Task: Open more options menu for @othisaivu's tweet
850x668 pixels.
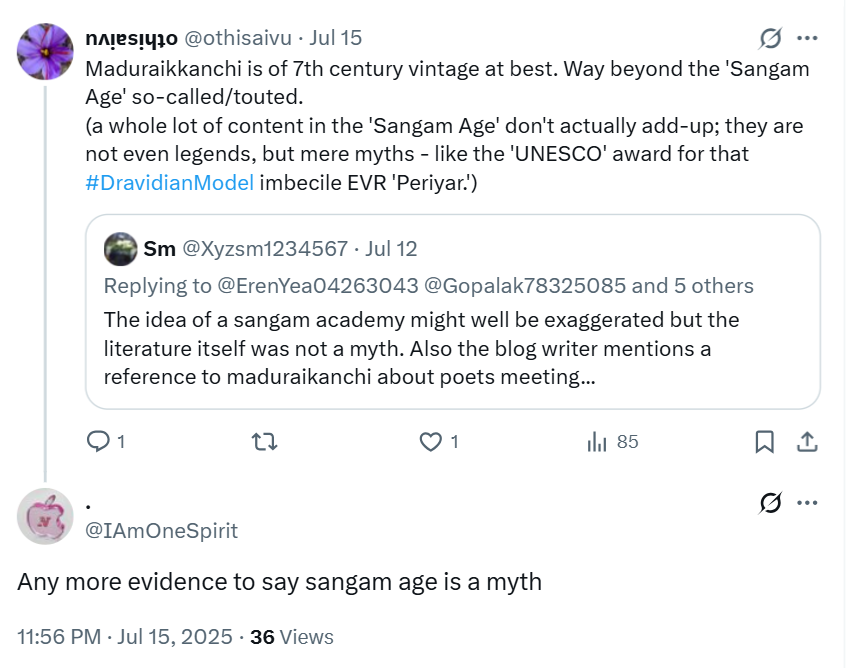Action: (x=807, y=39)
